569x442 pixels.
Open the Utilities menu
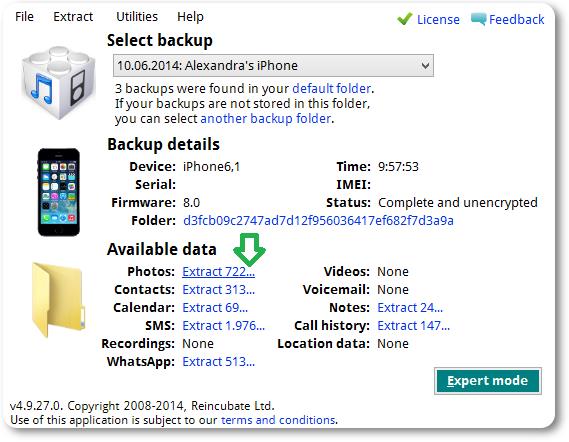(137, 17)
